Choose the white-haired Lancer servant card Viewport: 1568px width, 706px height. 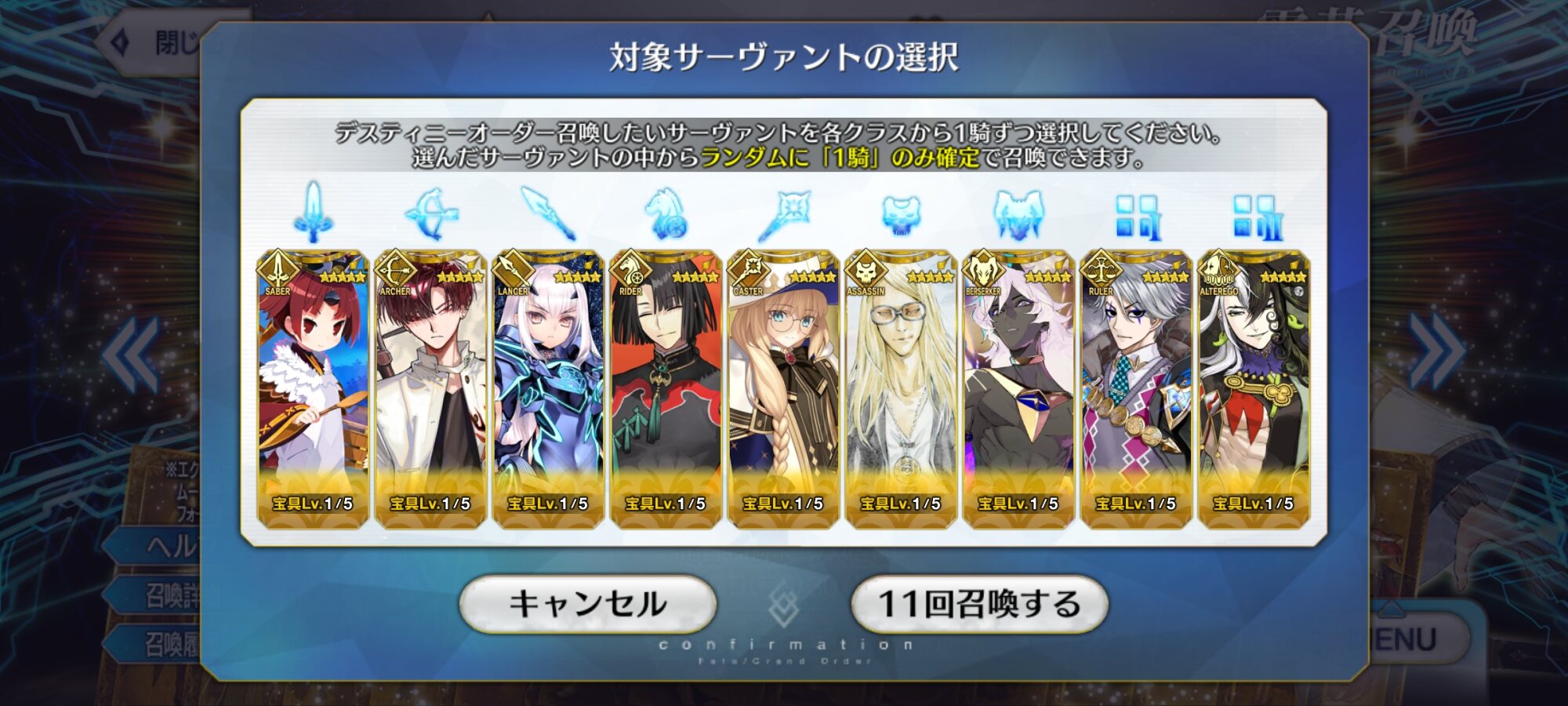point(548,389)
